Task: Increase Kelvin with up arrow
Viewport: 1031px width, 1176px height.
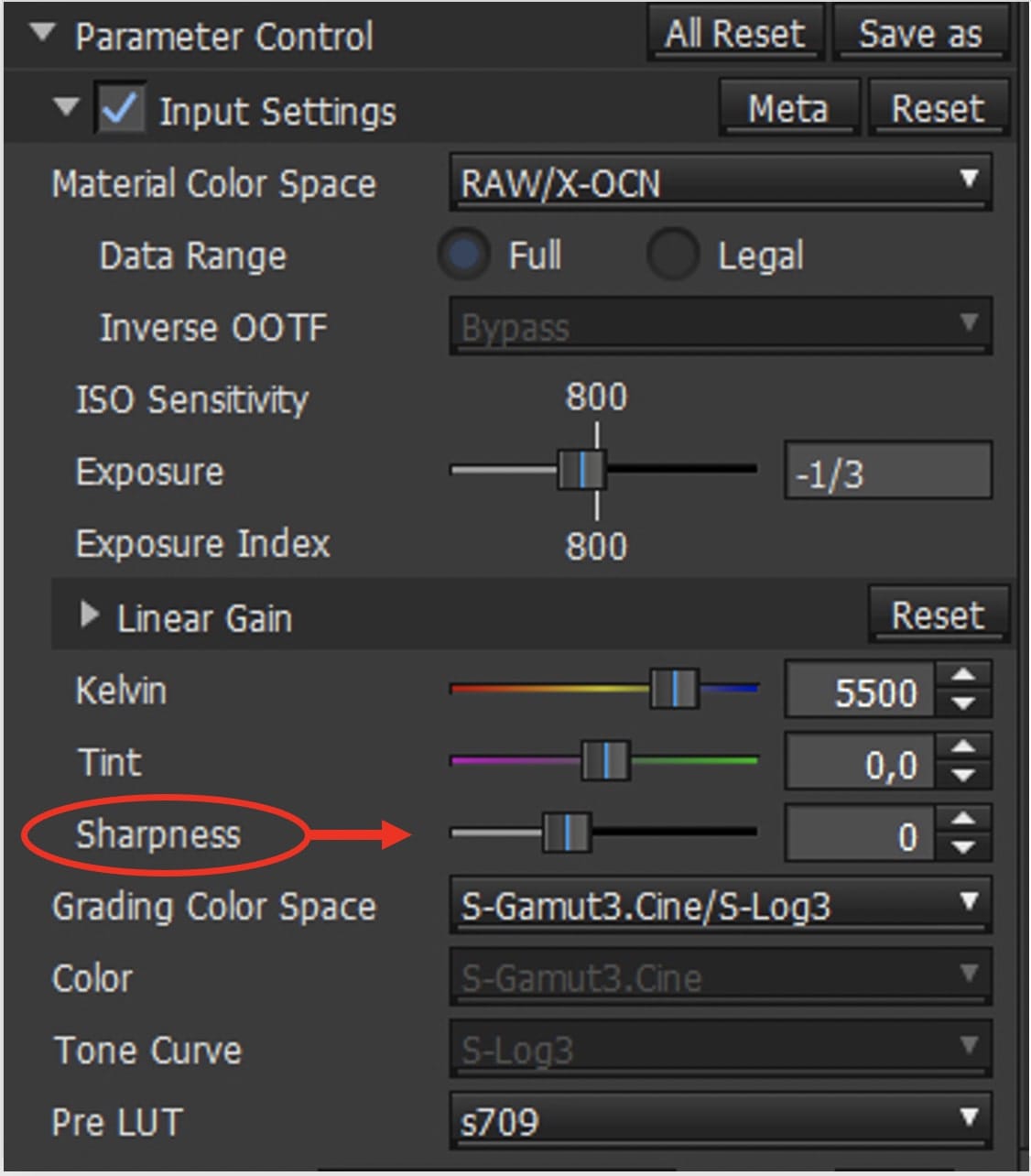Action: [962, 676]
